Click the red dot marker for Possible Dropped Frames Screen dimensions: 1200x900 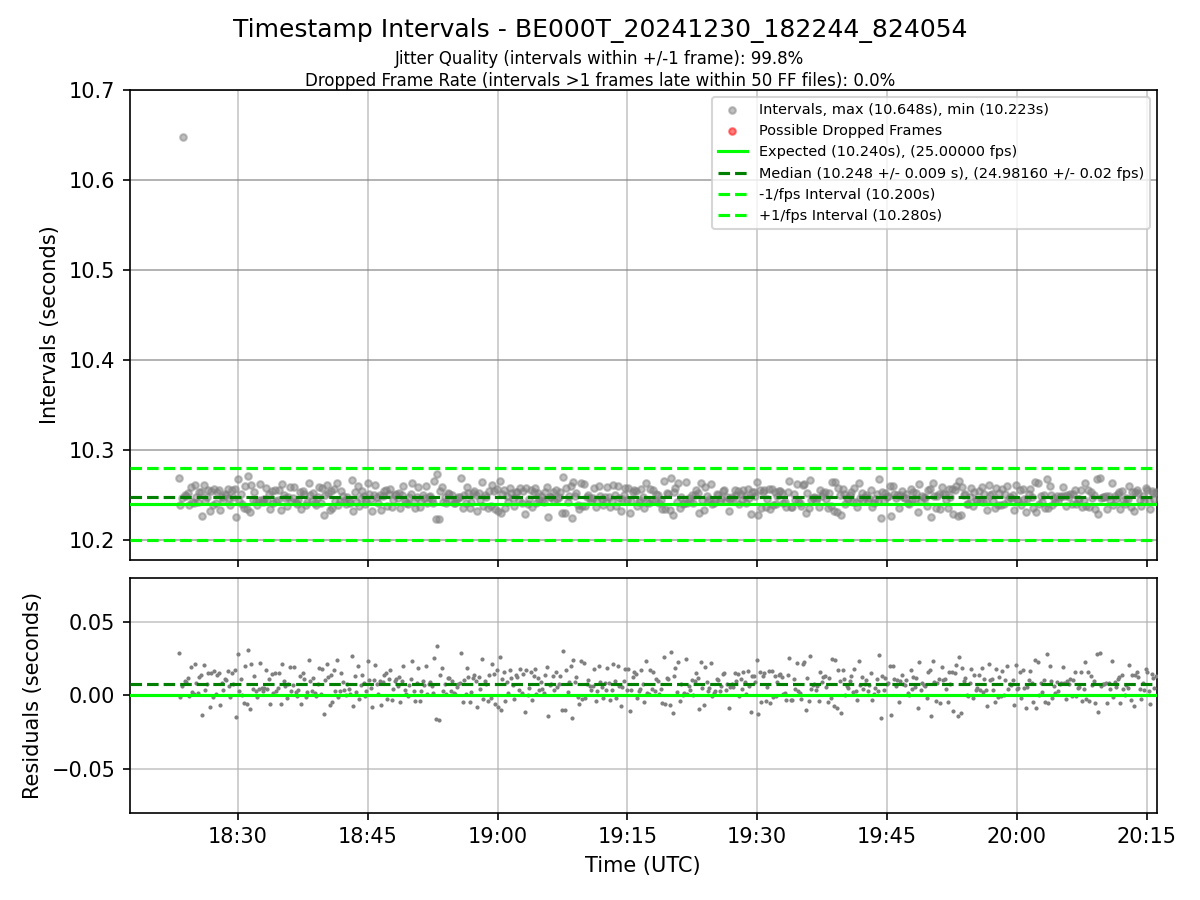pos(733,131)
